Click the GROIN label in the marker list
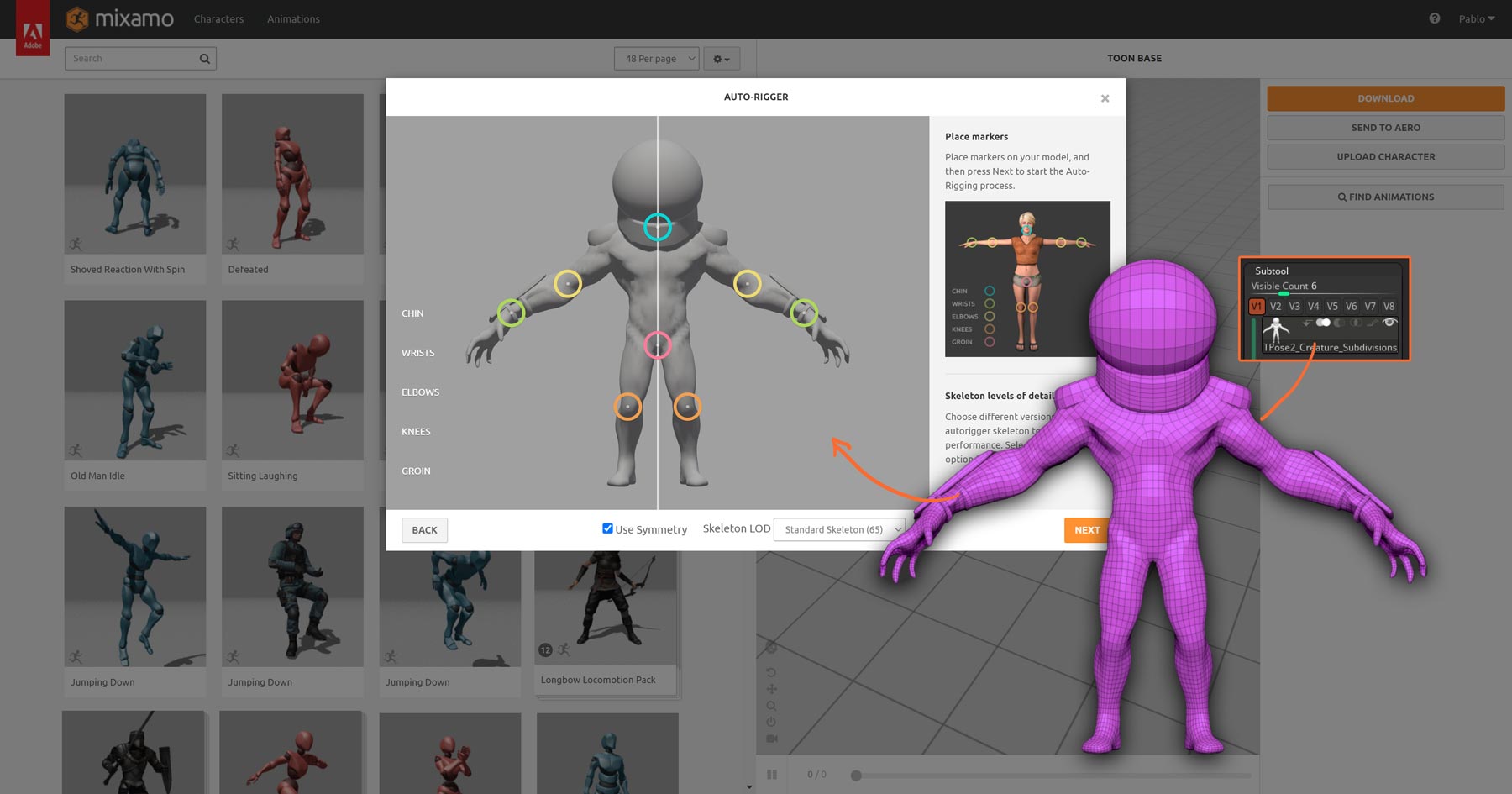This screenshot has width=1512, height=794. coord(416,471)
